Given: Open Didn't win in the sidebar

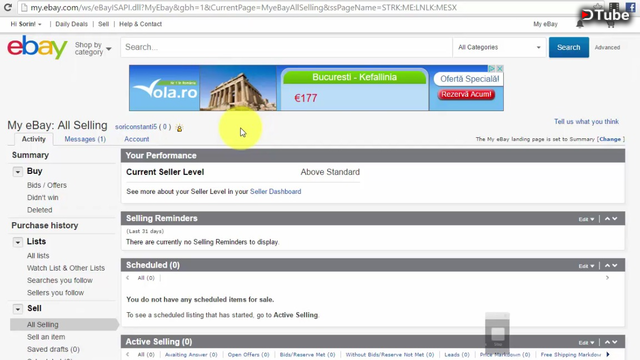Looking at the screenshot, I should click(x=42, y=198).
